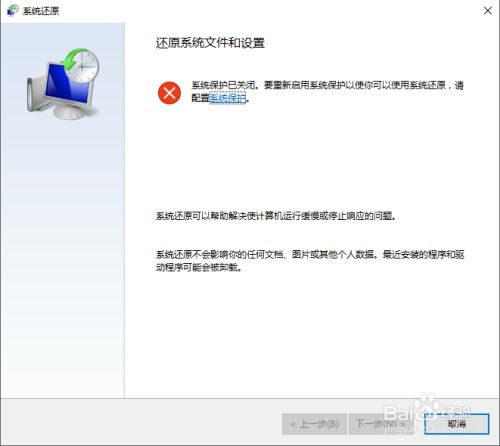This screenshot has height=446, width=500.
Task: Click the disabled 下一步(N) button
Action: pos(381,424)
